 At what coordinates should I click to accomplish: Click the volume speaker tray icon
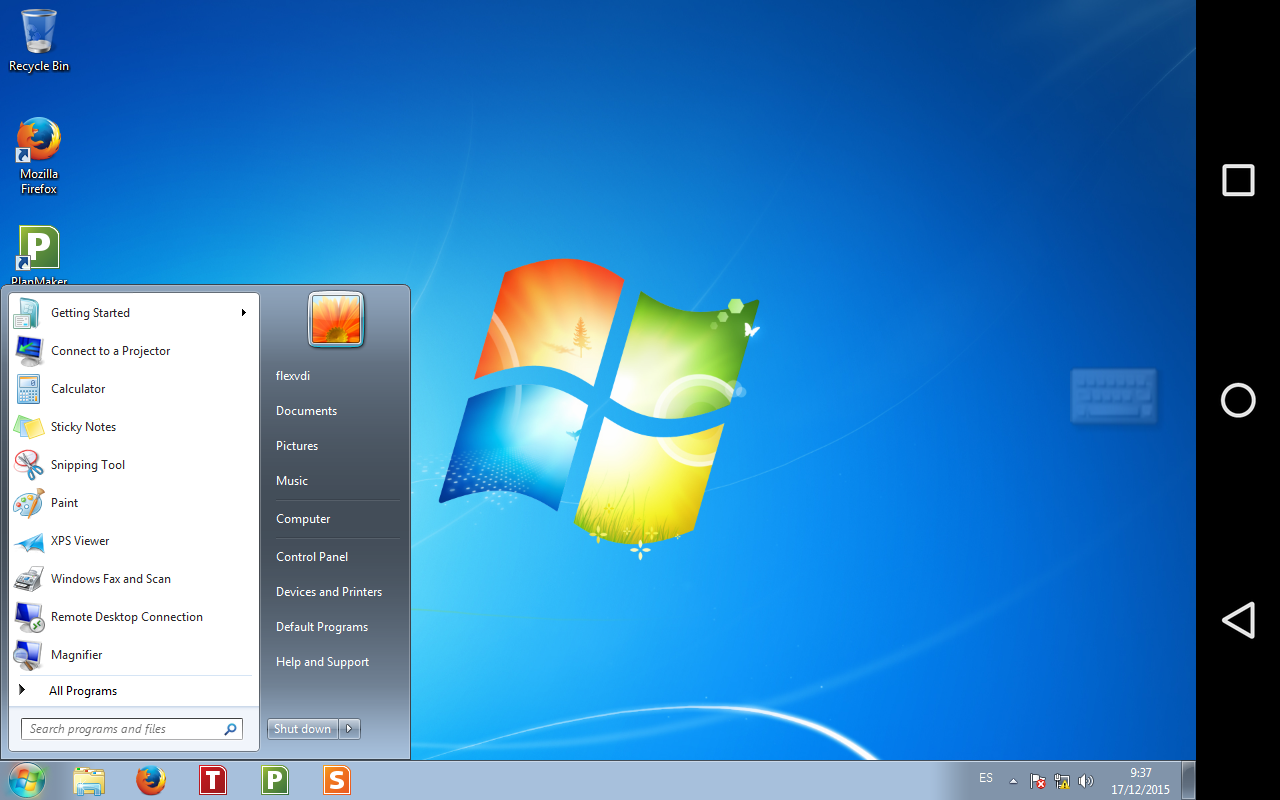pos(1086,781)
